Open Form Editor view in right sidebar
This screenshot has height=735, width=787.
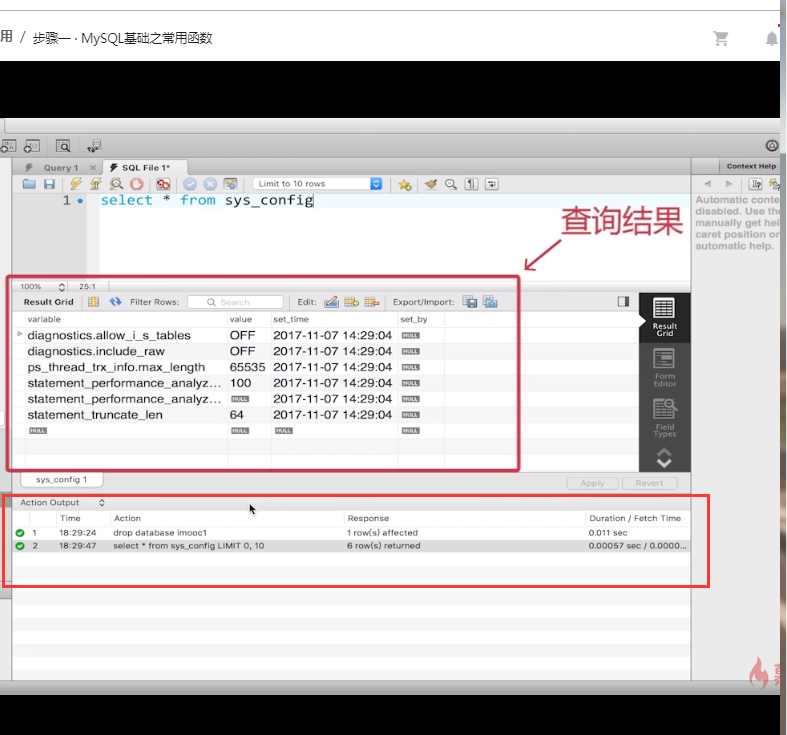pos(664,369)
